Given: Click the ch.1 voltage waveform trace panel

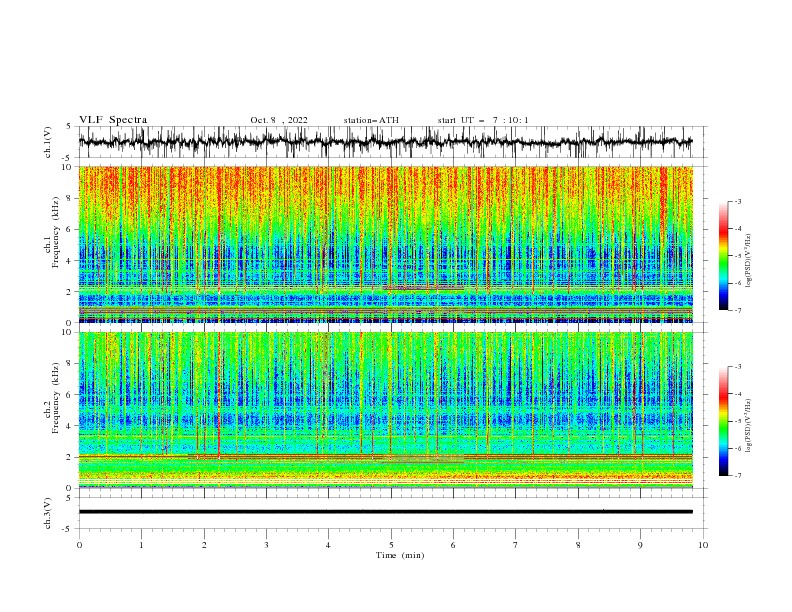Looking at the screenshot, I should pyautogui.click(x=393, y=142).
